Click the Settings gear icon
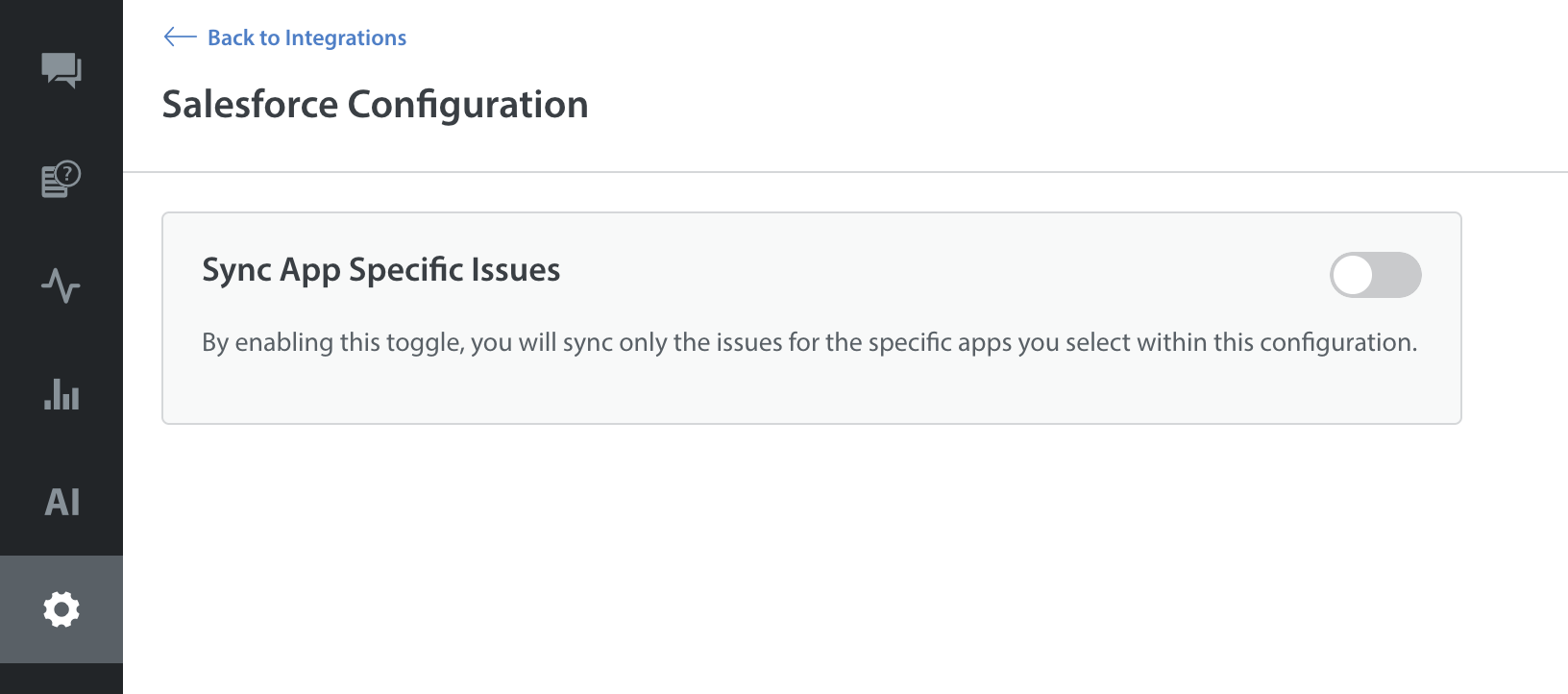The height and width of the screenshot is (694, 1568). (x=61, y=609)
